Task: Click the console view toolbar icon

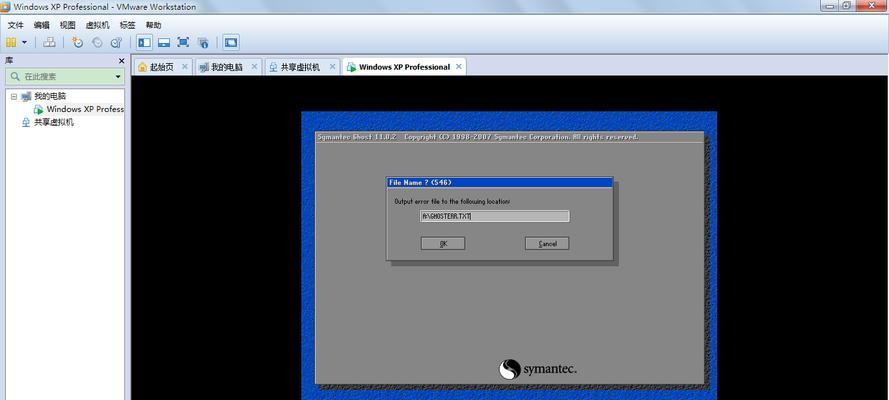Action: [x=231, y=42]
